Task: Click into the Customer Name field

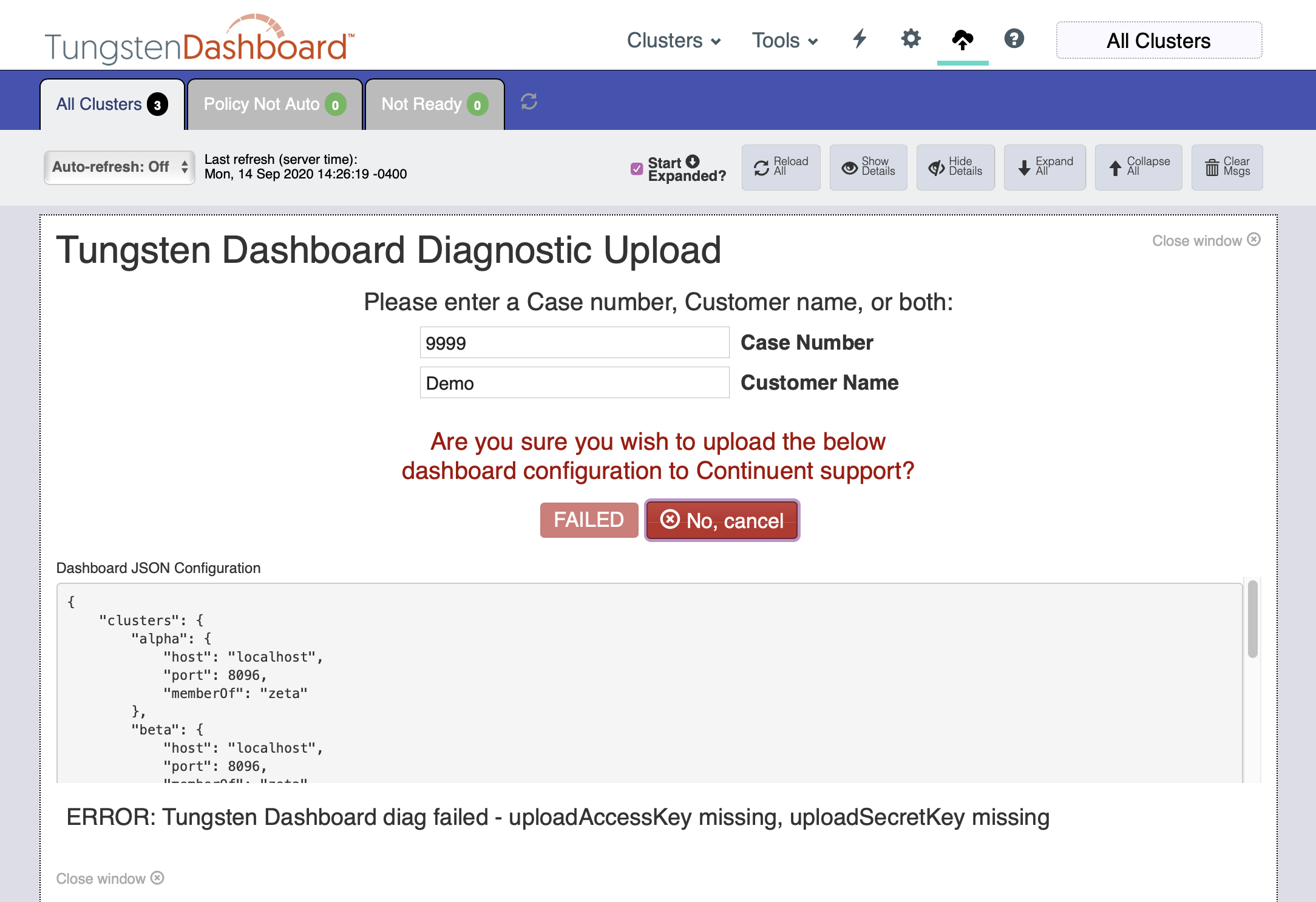Action: pyautogui.click(x=574, y=383)
